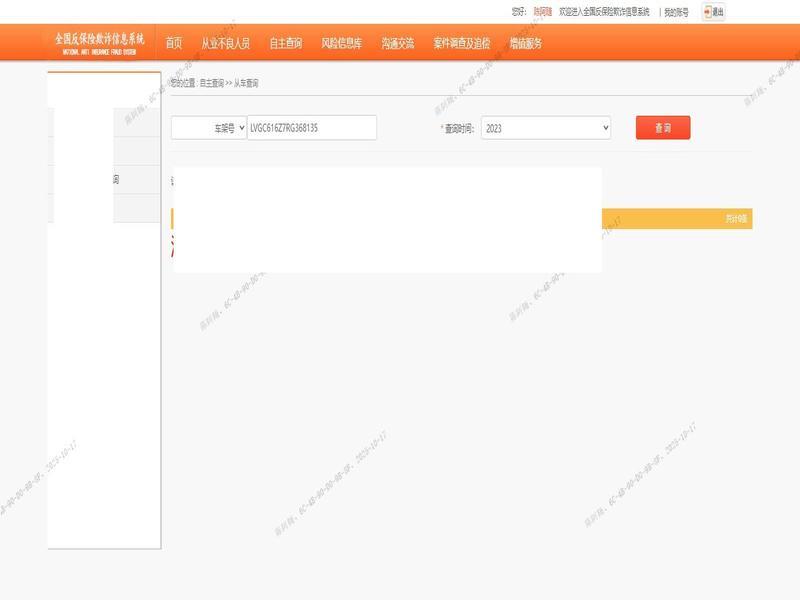Open 案件调查及追偿 in navigation bar
The image size is (800, 600).
pos(461,43)
